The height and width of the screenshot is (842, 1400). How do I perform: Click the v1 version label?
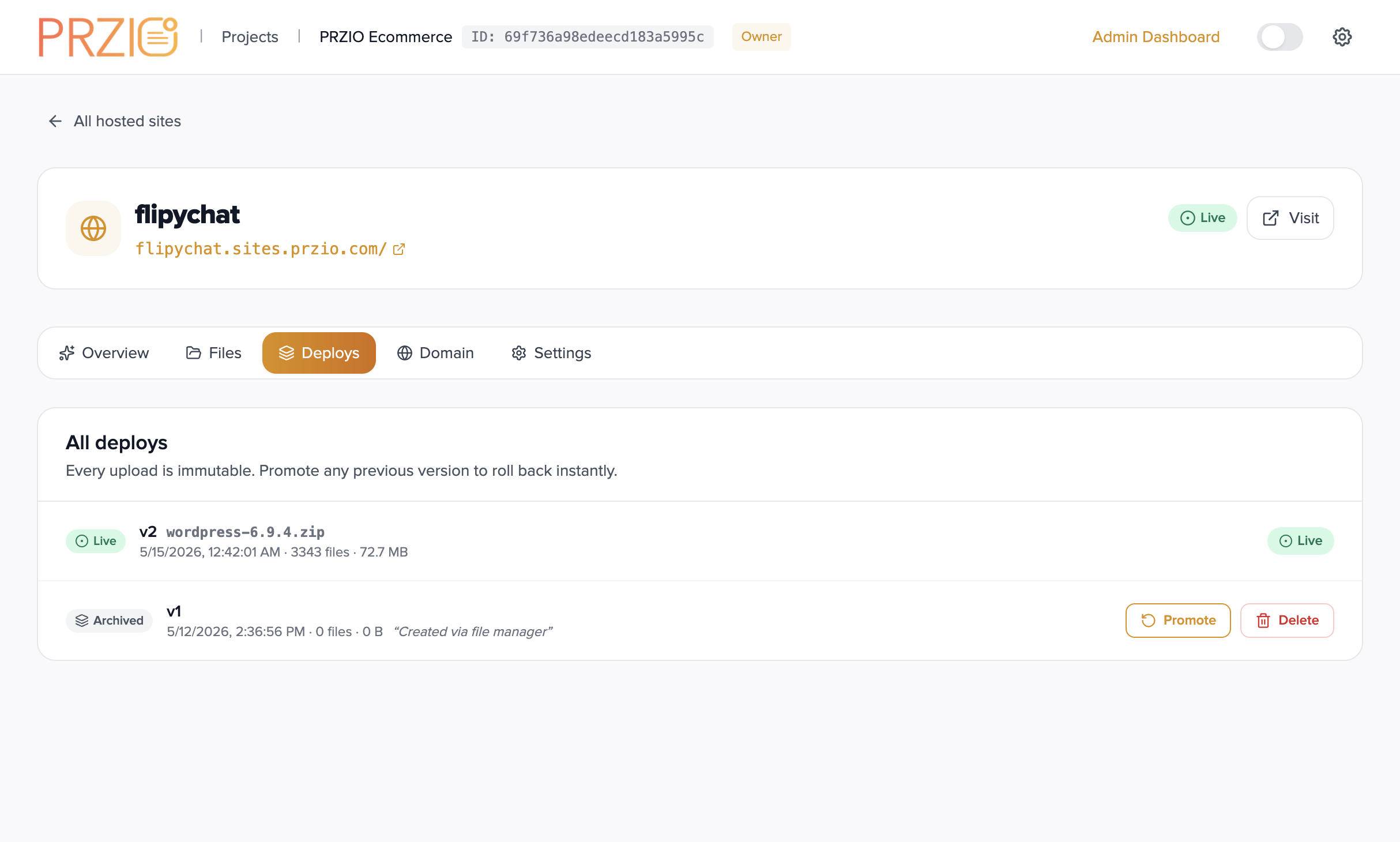[174, 611]
